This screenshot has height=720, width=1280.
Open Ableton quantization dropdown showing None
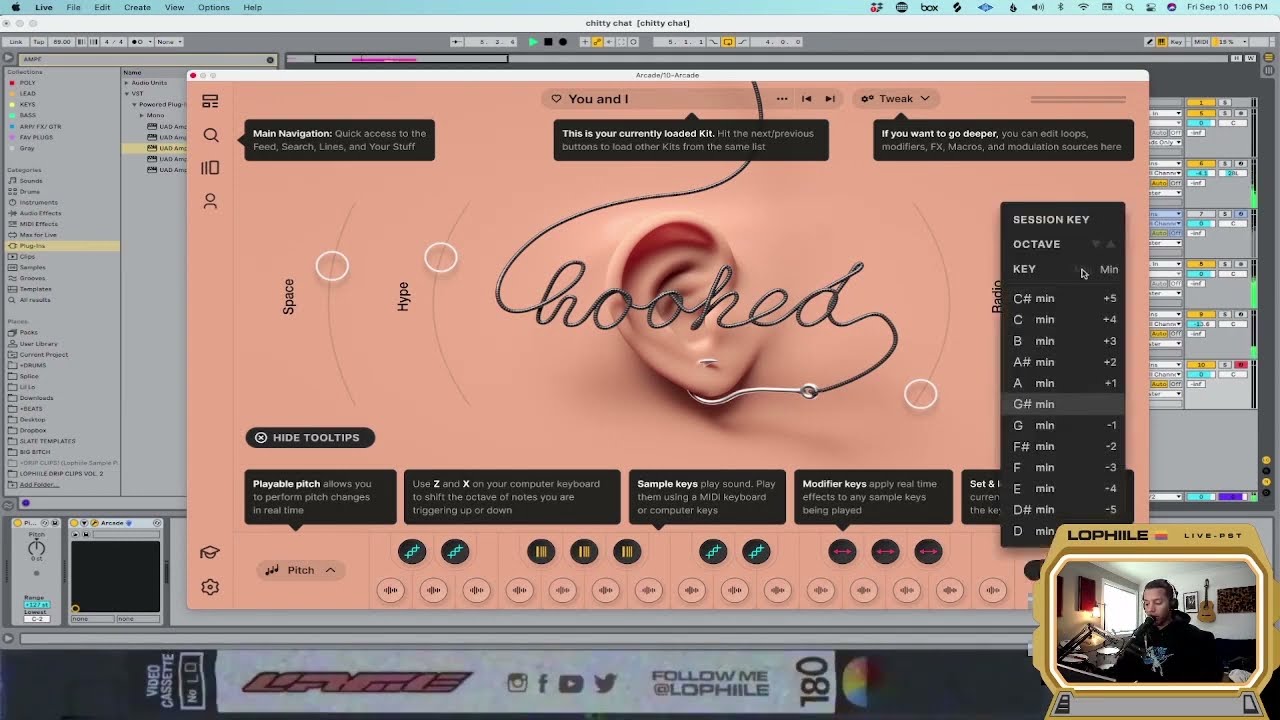coord(169,42)
